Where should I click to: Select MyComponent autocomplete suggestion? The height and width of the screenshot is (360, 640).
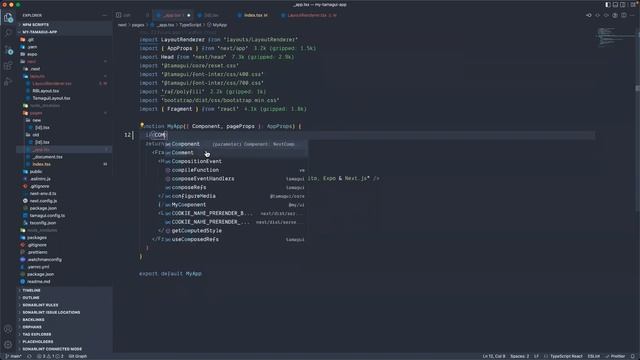[236, 204]
